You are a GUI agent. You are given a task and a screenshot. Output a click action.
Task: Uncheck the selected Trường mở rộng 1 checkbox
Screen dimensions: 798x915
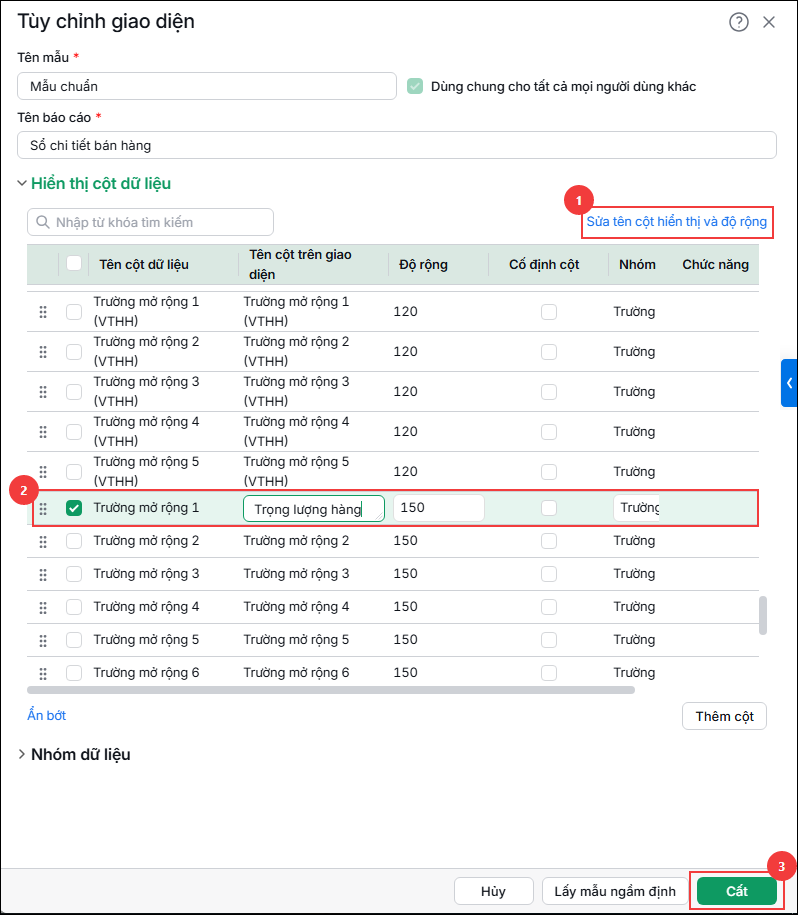[x=74, y=508]
